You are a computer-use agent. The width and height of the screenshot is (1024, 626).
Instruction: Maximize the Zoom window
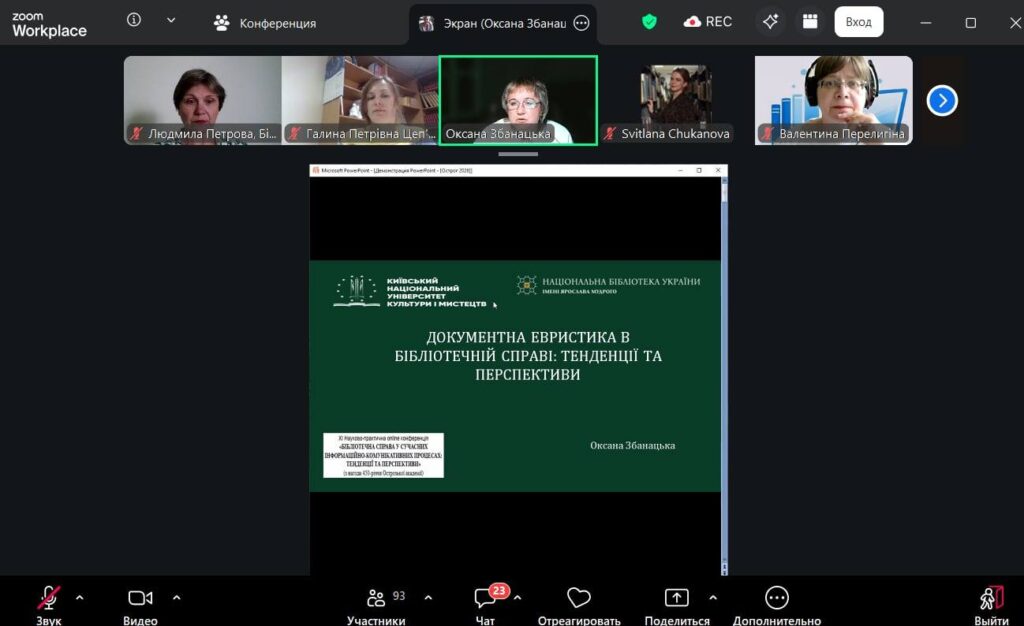tap(970, 23)
